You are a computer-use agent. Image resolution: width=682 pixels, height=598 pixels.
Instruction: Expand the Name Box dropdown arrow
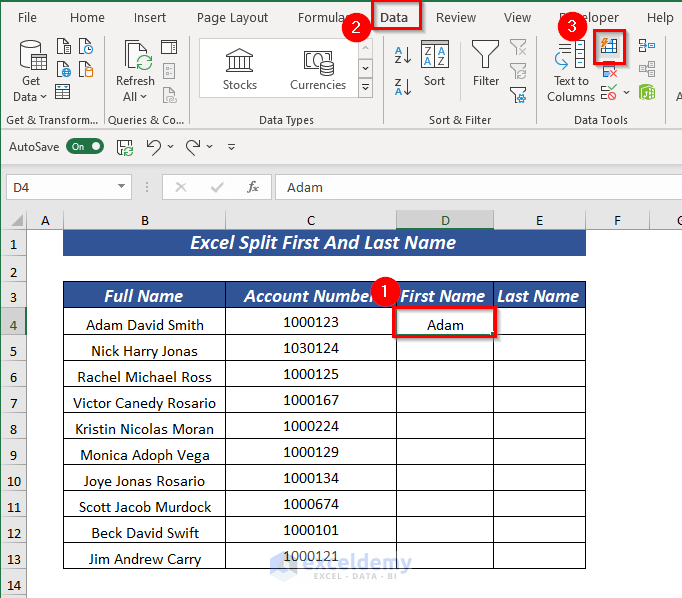[122, 187]
